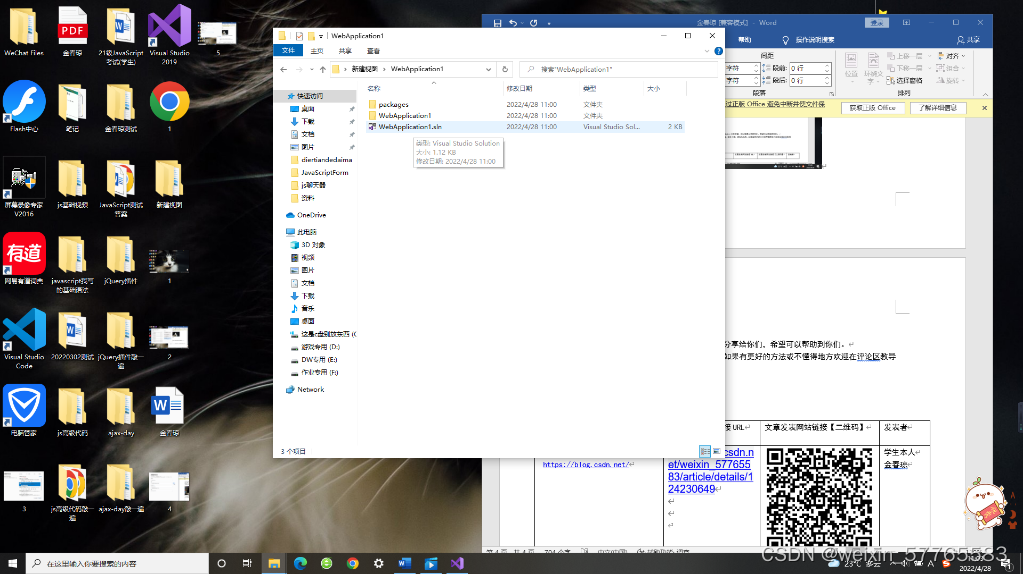Refresh the File Explorer view
This screenshot has height=574, width=1023.
pyautogui.click(x=504, y=69)
